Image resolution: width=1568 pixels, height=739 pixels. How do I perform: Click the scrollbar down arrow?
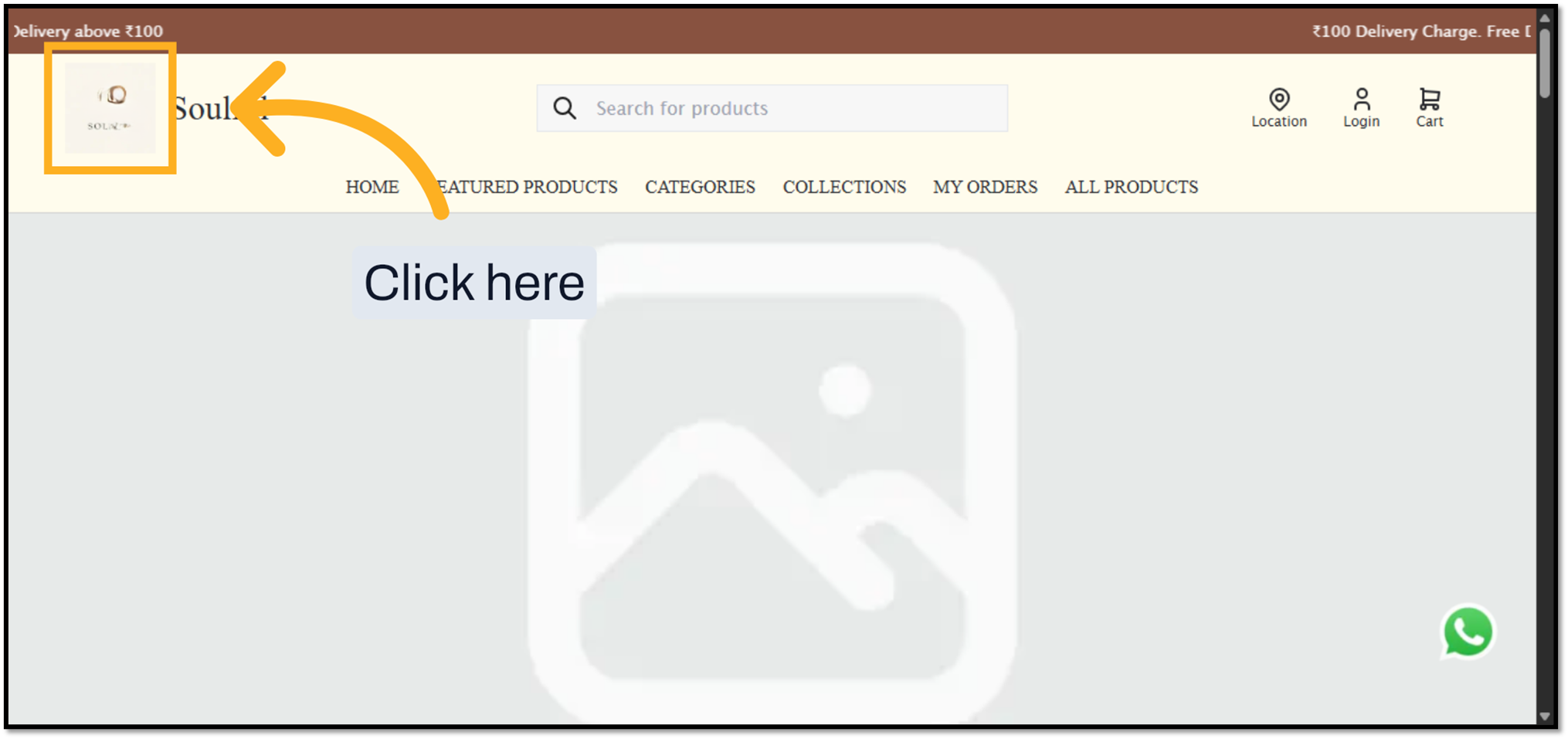tap(1544, 716)
